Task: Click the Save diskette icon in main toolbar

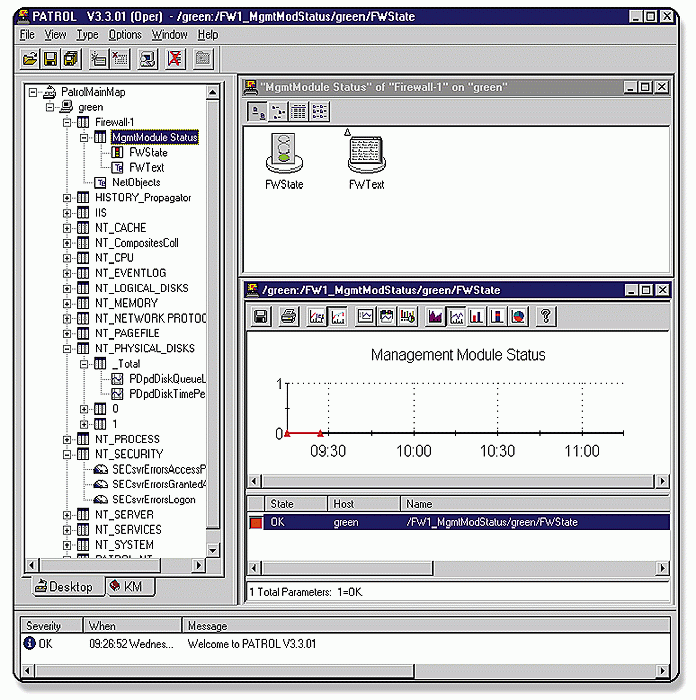Action: tap(50, 58)
